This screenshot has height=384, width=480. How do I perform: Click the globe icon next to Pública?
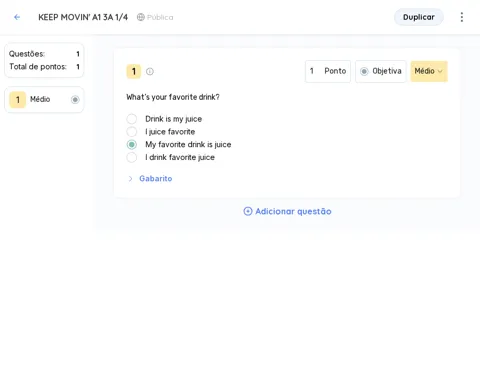141,17
